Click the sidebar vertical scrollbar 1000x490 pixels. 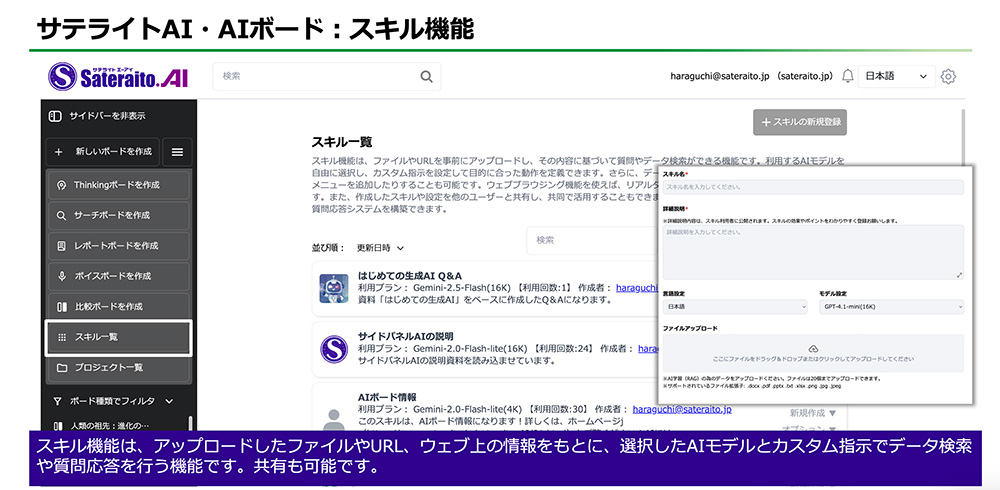pyautogui.click(x=190, y=424)
